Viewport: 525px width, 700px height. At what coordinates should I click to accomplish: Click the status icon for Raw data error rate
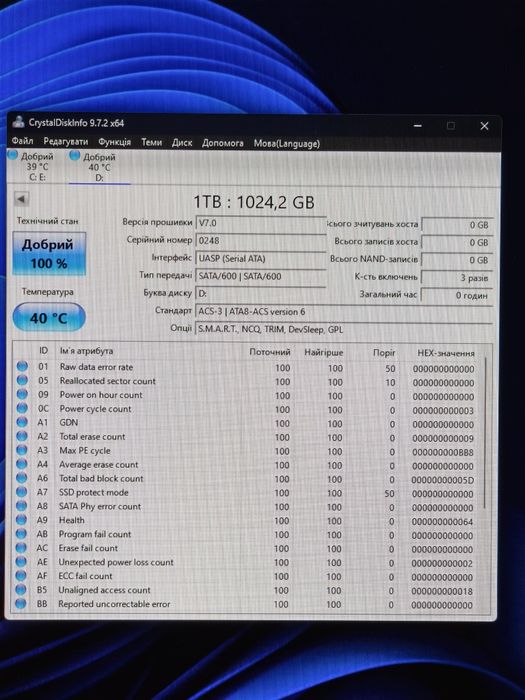[22, 367]
